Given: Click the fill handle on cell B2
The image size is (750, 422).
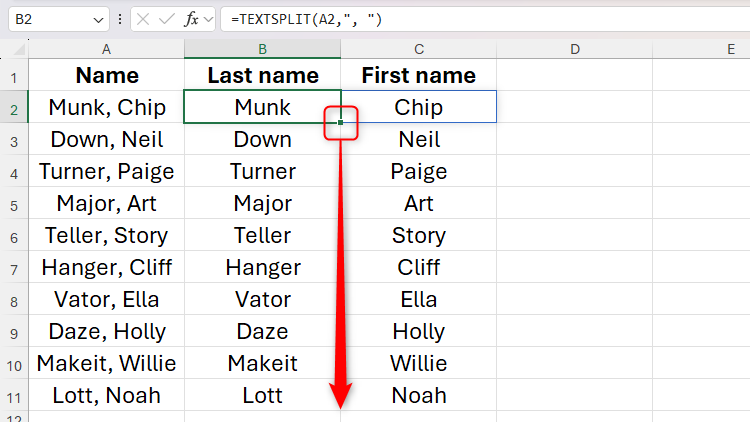Looking at the screenshot, I should (x=341, y=122).
